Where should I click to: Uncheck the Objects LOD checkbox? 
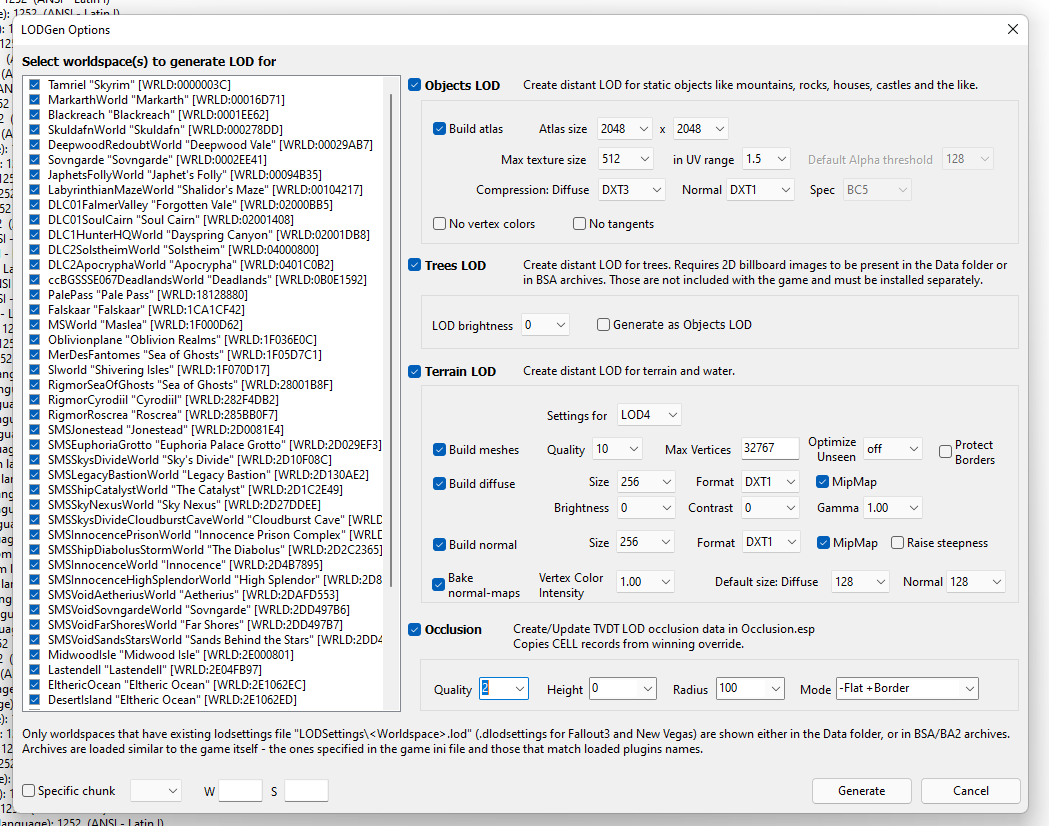pos(415,85)
